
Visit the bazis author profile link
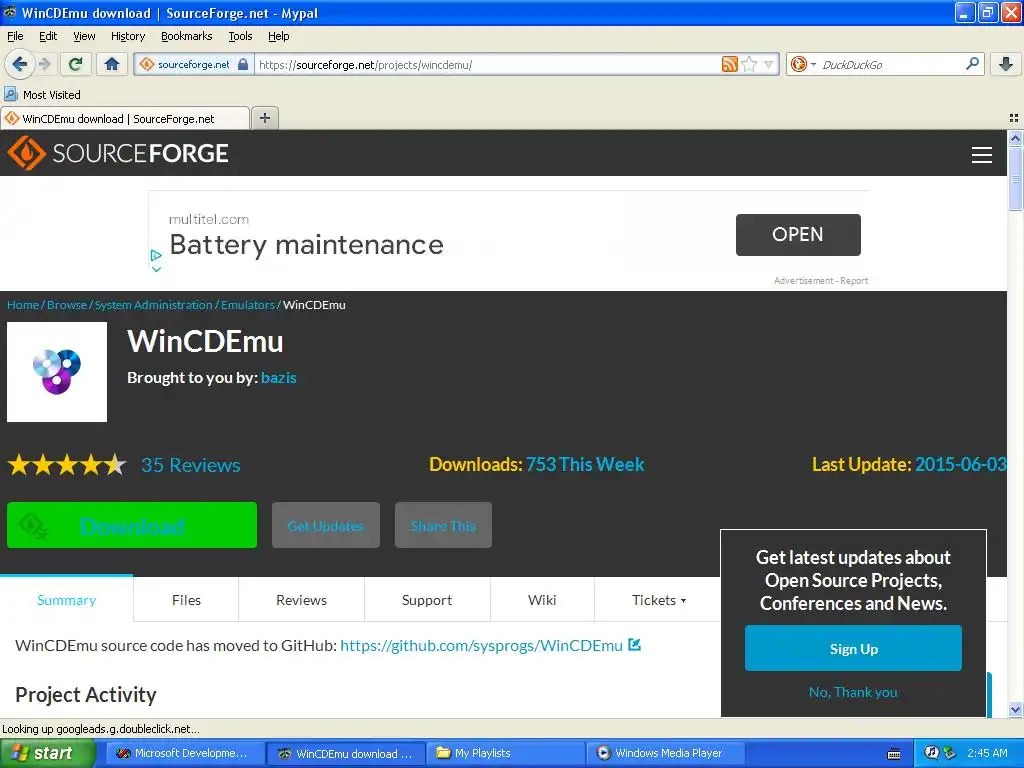278,378
